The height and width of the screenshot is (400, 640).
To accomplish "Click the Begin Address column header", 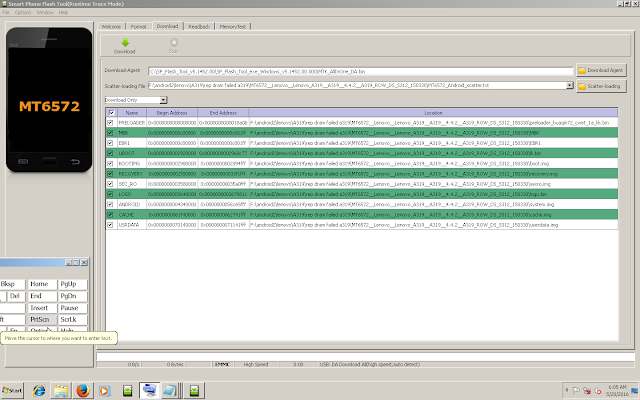I will tap(172, 113).
